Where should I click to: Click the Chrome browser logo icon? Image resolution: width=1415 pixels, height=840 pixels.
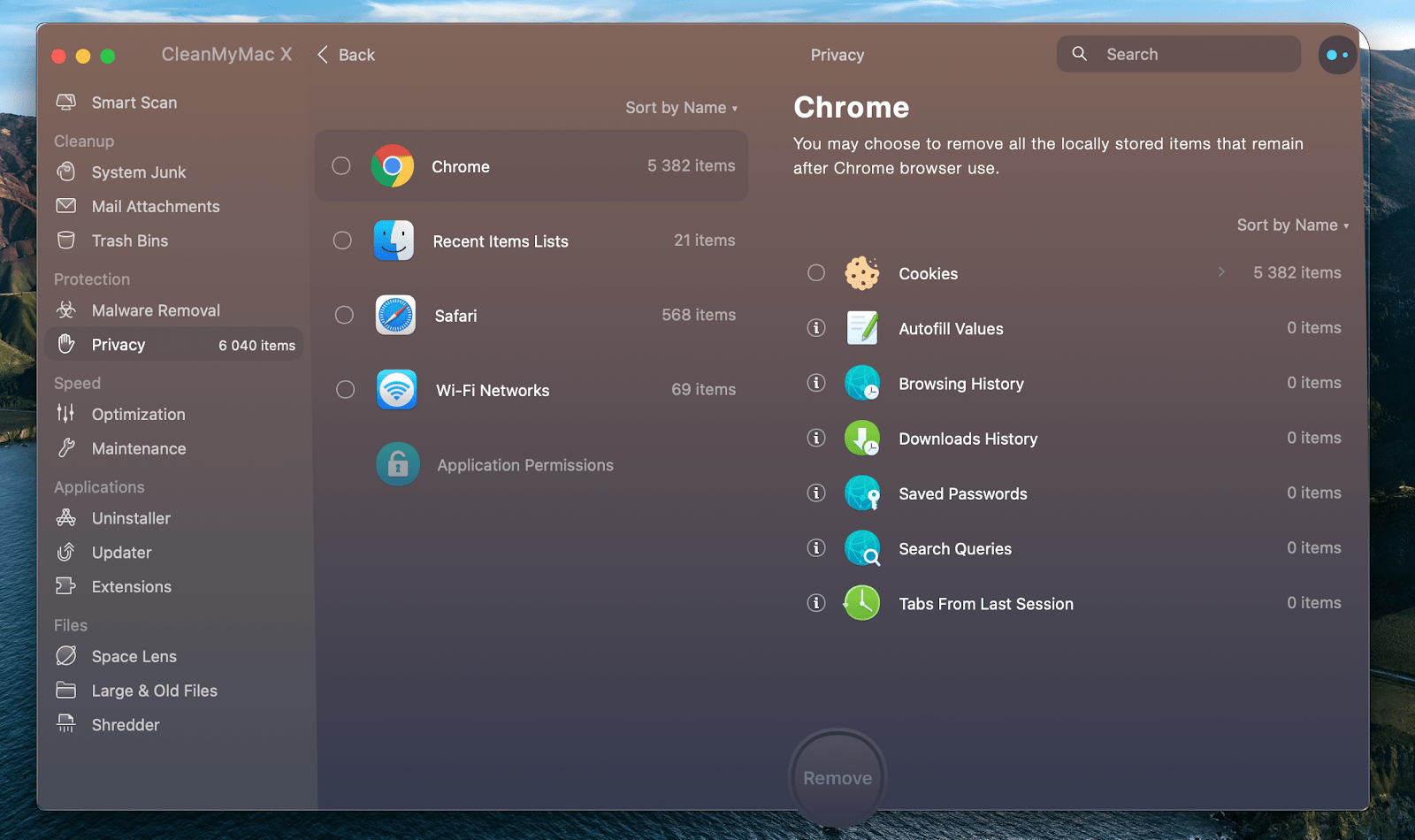point(393,166)
